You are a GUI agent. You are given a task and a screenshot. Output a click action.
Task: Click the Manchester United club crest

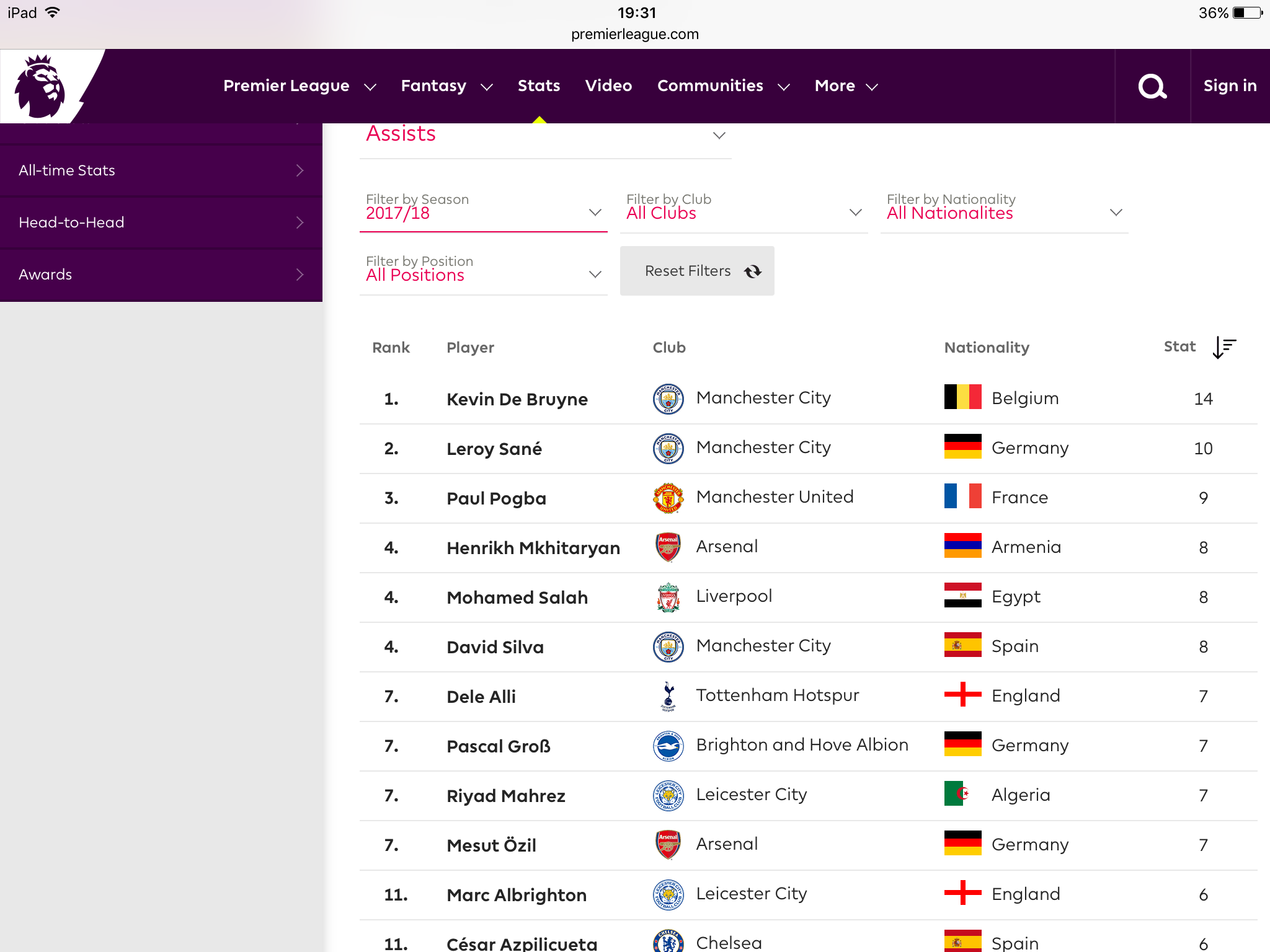(668, 498)
